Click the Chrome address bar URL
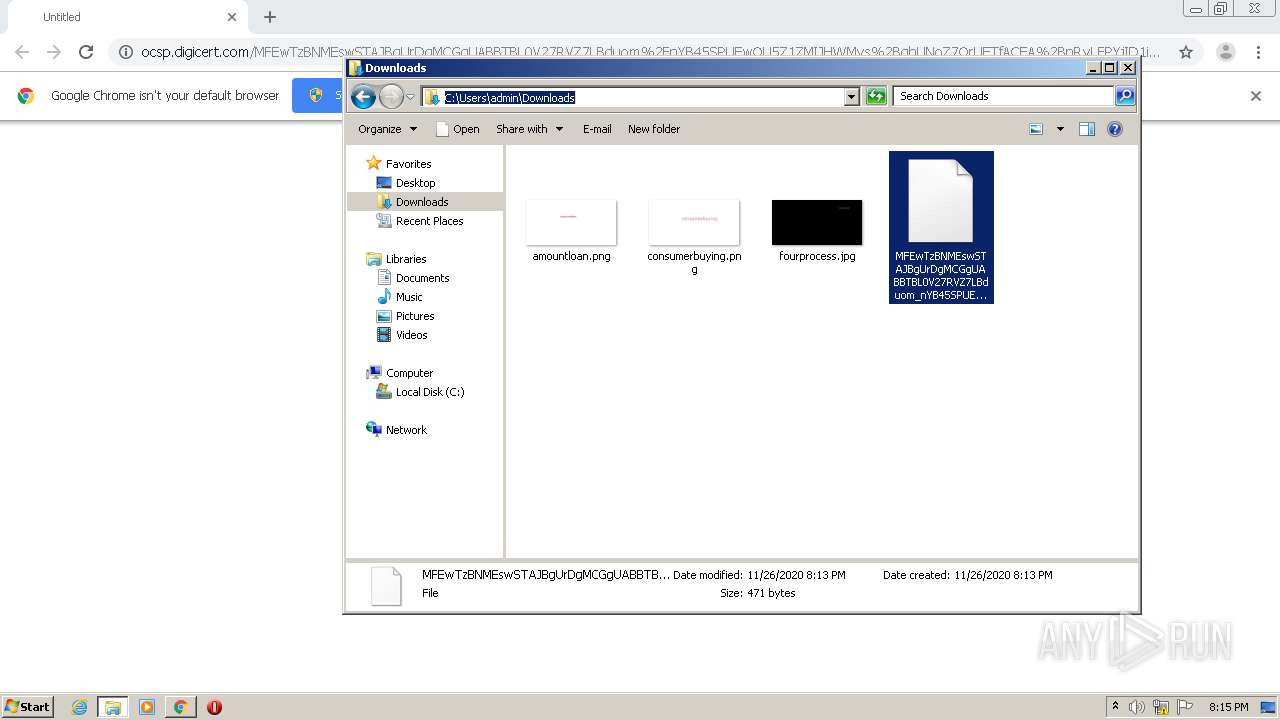The width and height of the screenshot is (1280, 720). [650, 52]
